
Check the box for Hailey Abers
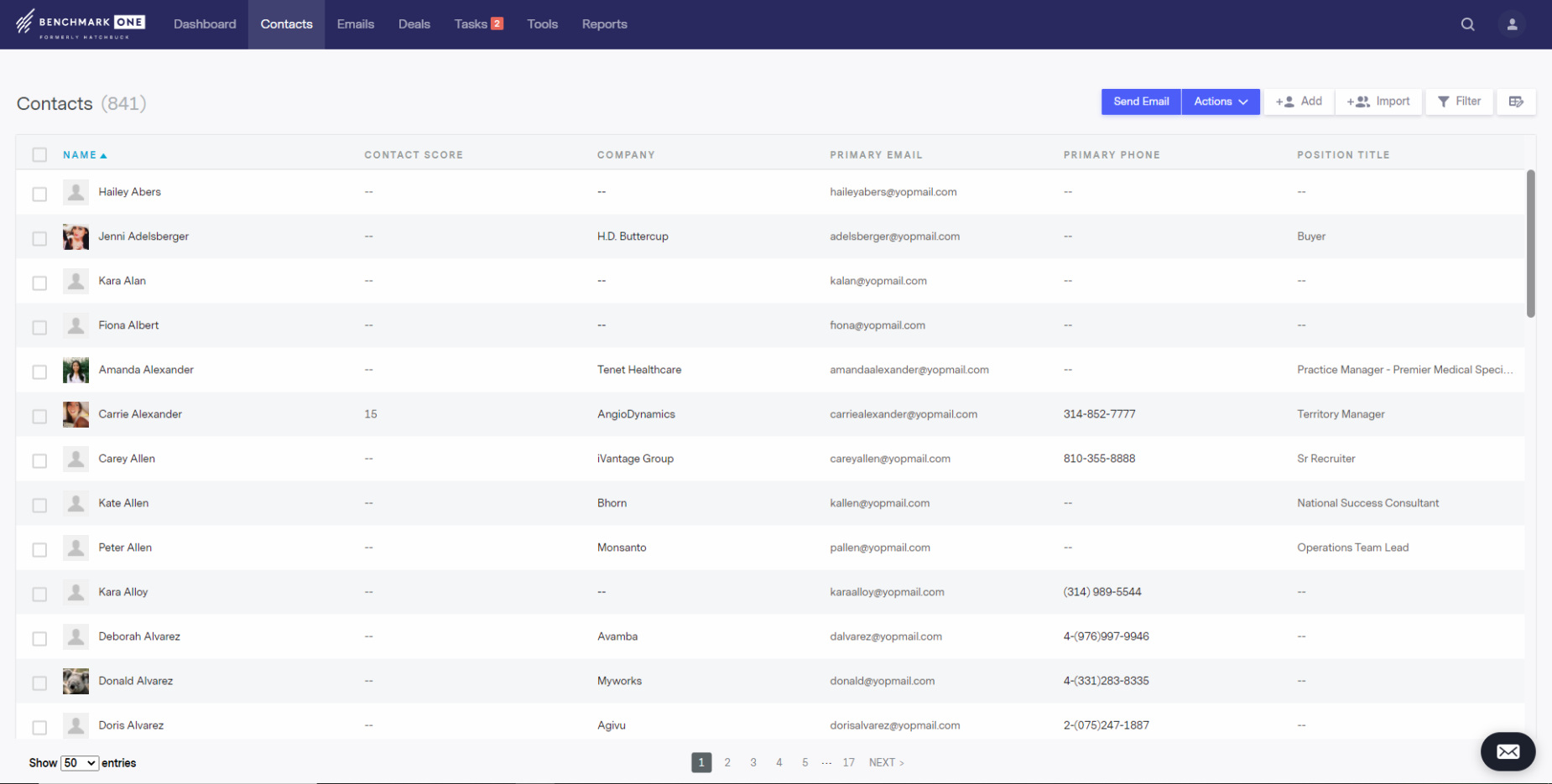click(x=39, y=194)
